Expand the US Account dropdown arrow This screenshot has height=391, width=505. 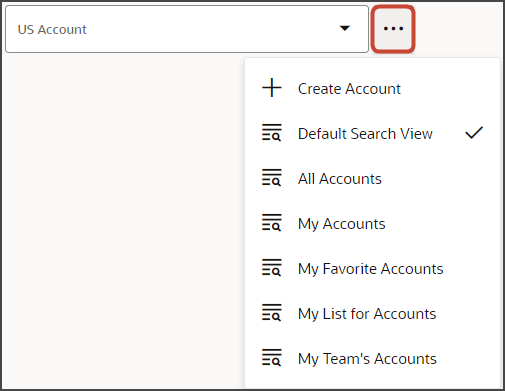click(345, 29)
